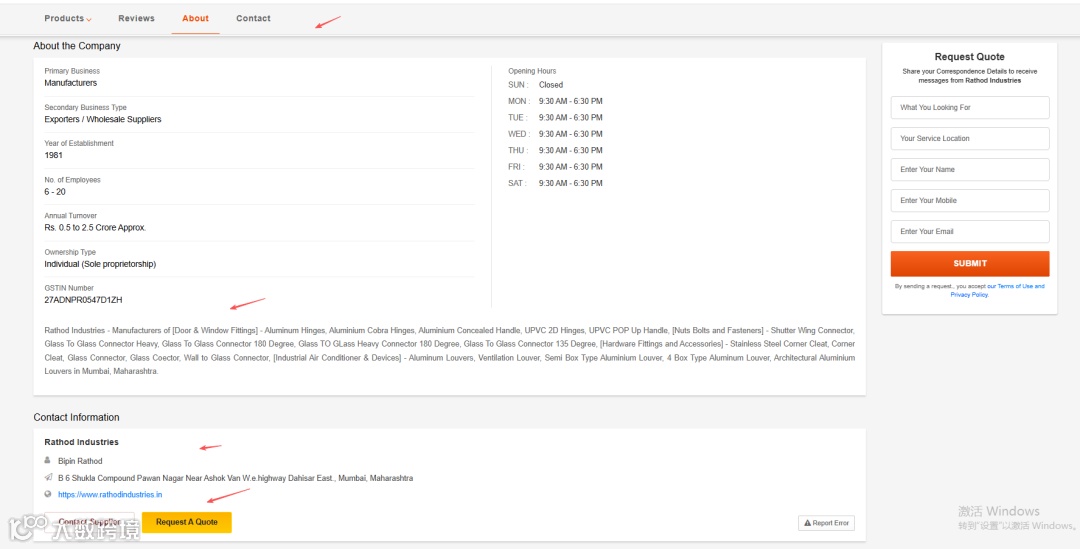Open the Privacy Policy link
This screenshot has width=1080, height=549.
click(x=969, y=295)
